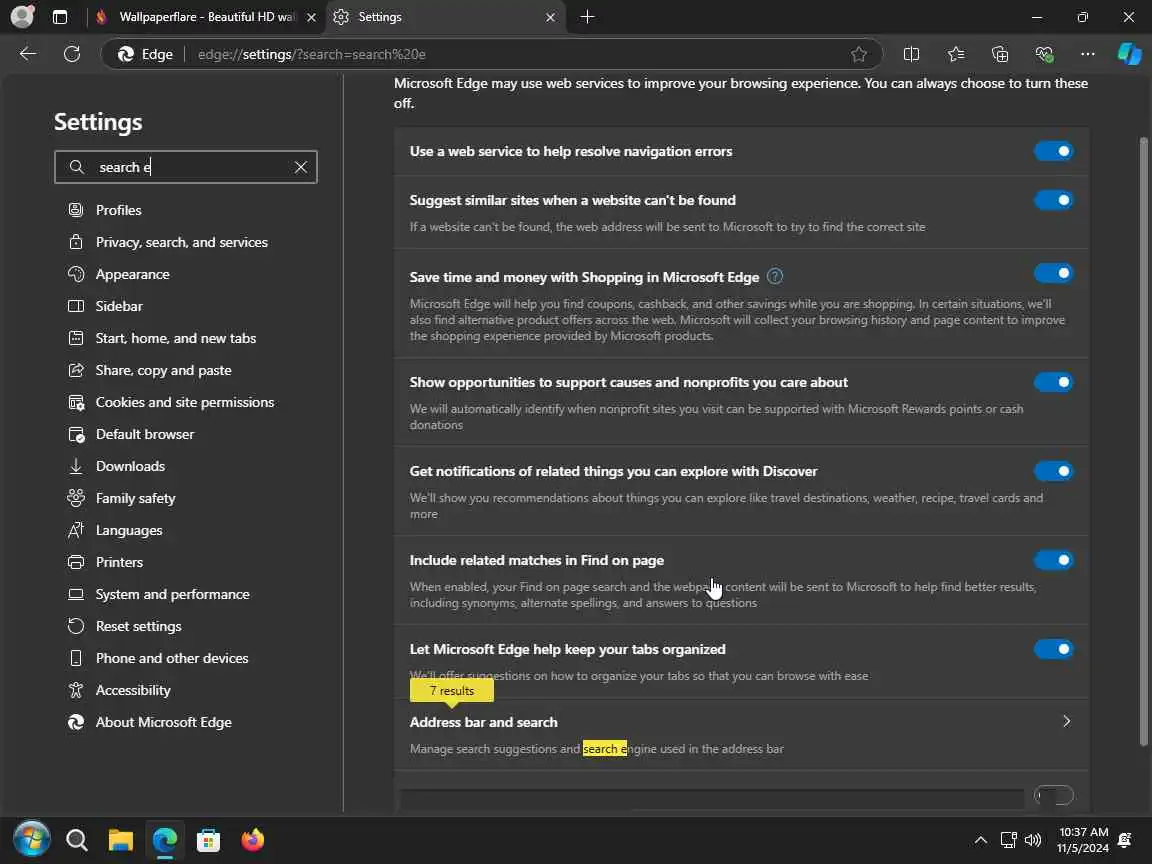Screen dimensions: 1152x864
Task: Open the taskbar clock and date
Action: click(x=1083, y=840)
